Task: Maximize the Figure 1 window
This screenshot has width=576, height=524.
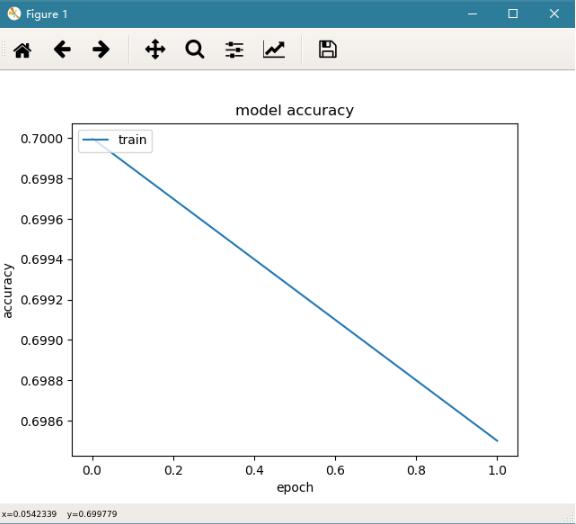Action: pyautogui.click(x=513, y=14)
